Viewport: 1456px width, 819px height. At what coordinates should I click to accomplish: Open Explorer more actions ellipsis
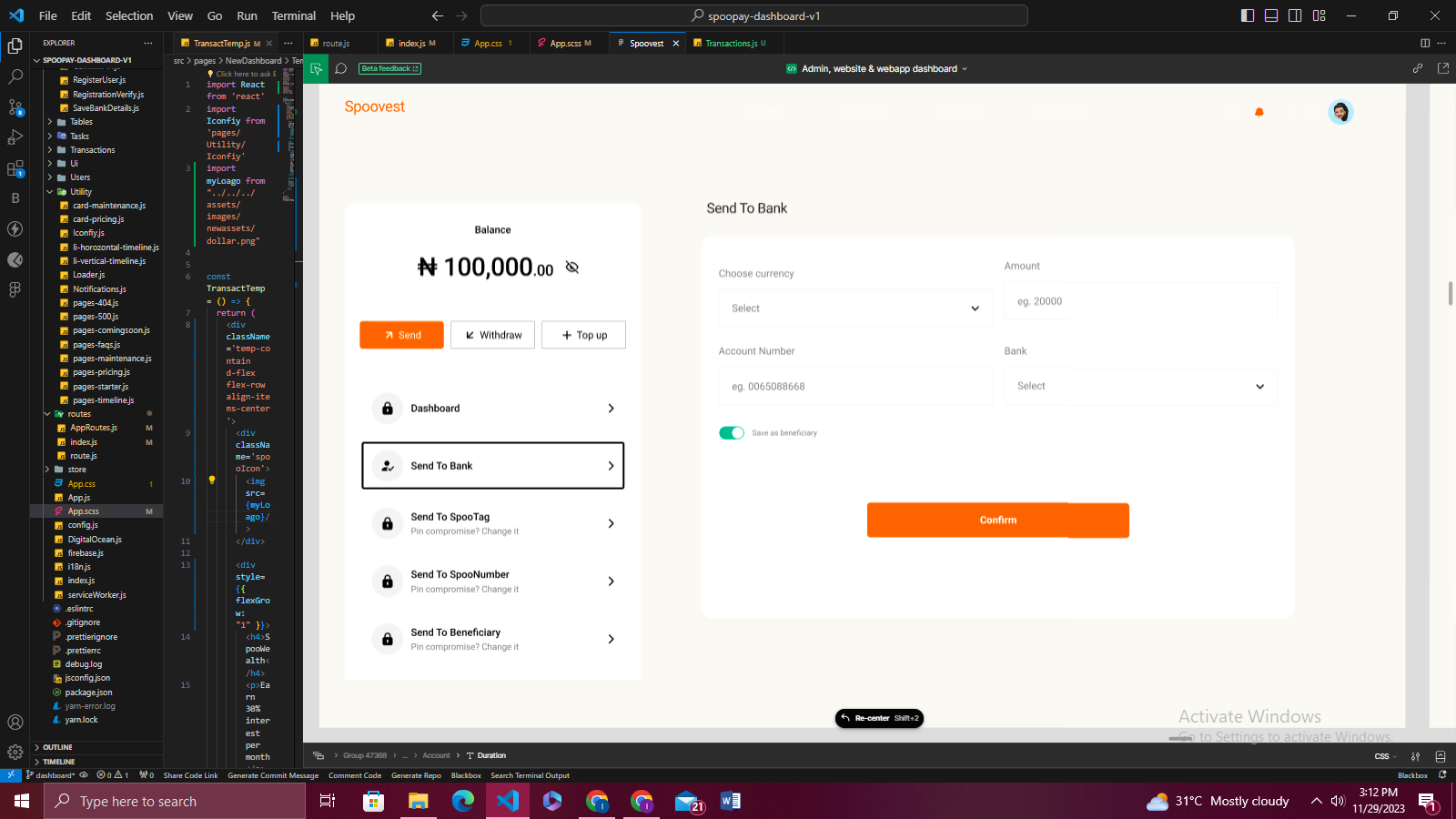(148, 43)
